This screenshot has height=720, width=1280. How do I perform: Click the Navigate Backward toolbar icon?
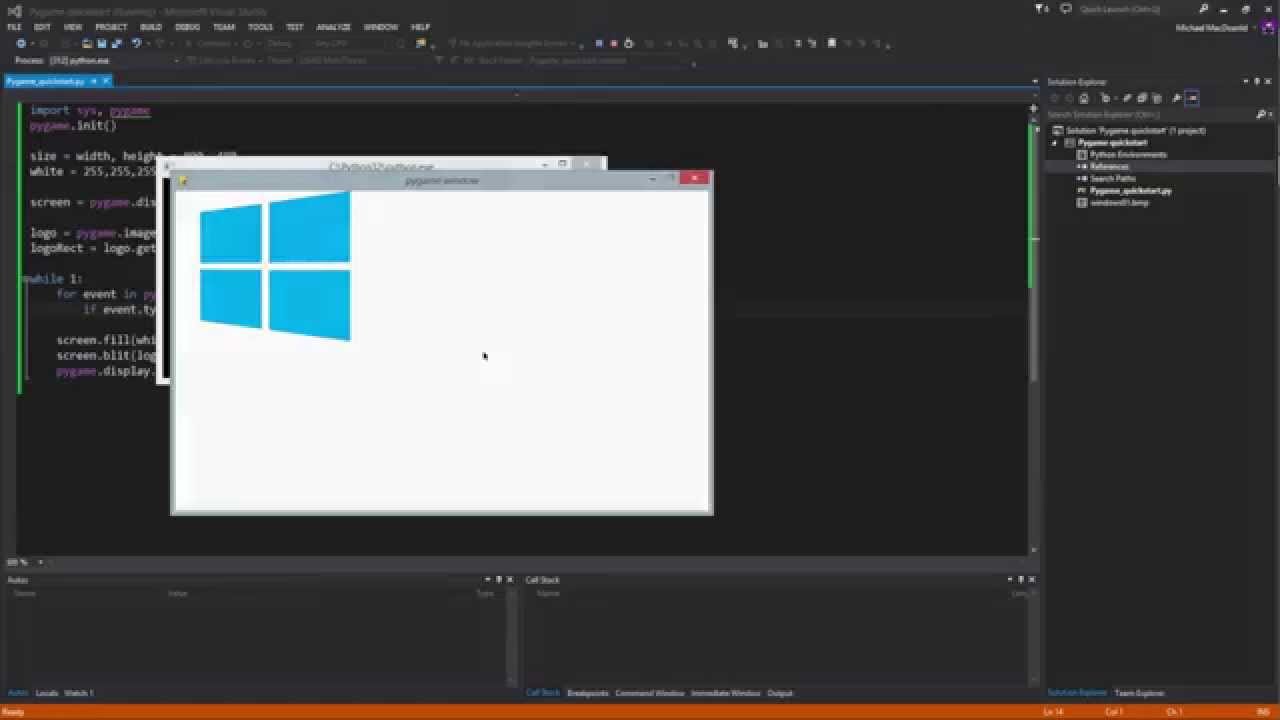(21, 44)
